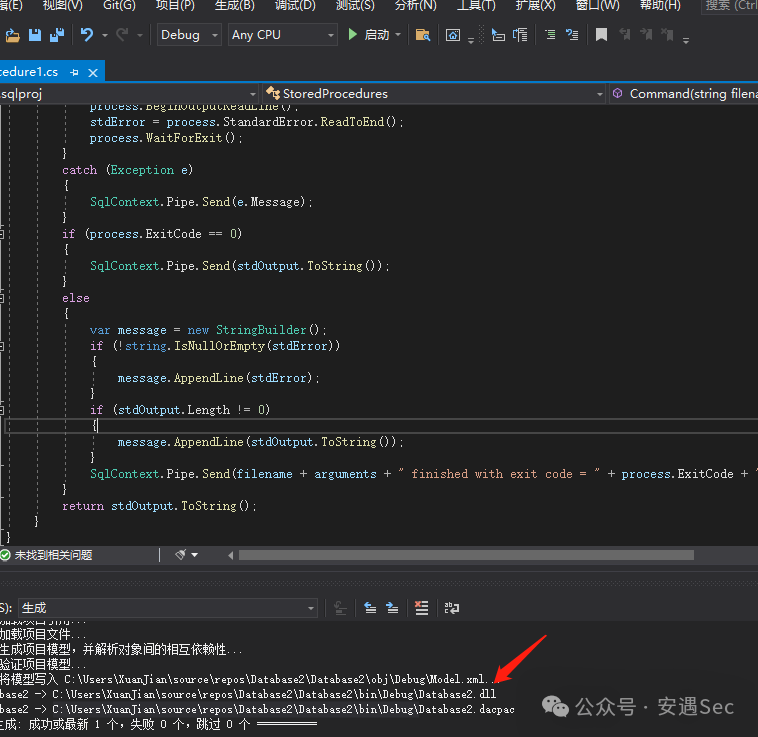
Task: Click the bookmark icon in toolbar
Action: pyautogui.click(x=601, y=35)
